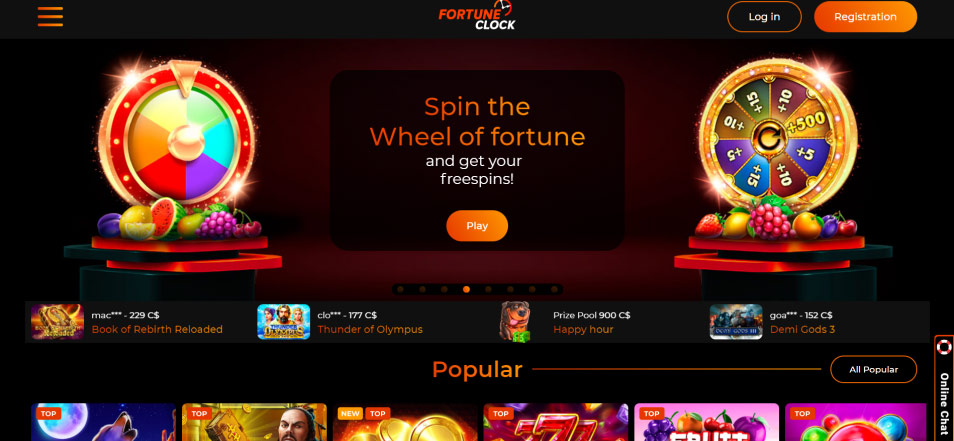
Task: Select the highlighted fourth carousel dot
Action: (466, 290)
